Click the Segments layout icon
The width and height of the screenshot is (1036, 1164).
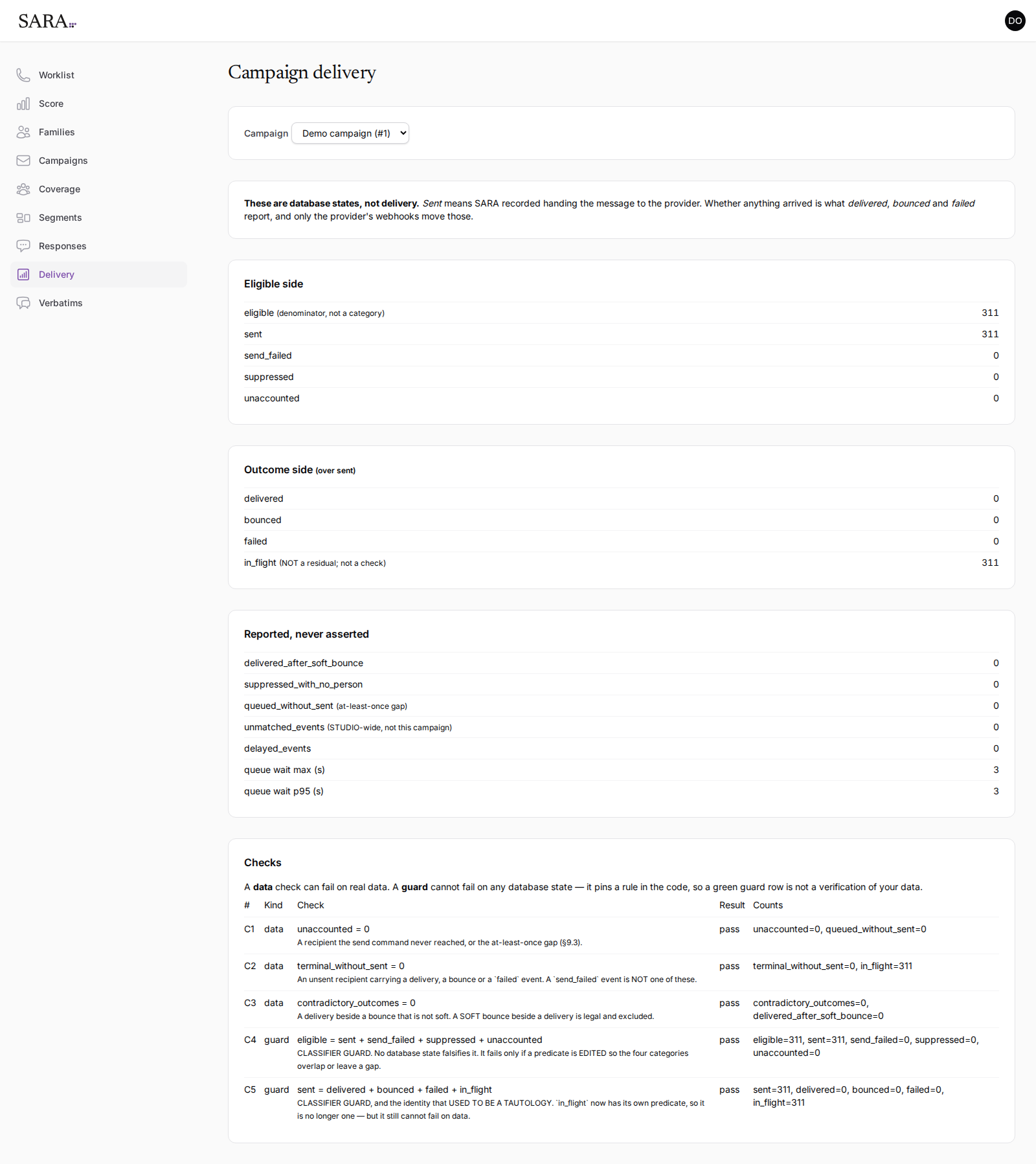click(x=23, y=218)
